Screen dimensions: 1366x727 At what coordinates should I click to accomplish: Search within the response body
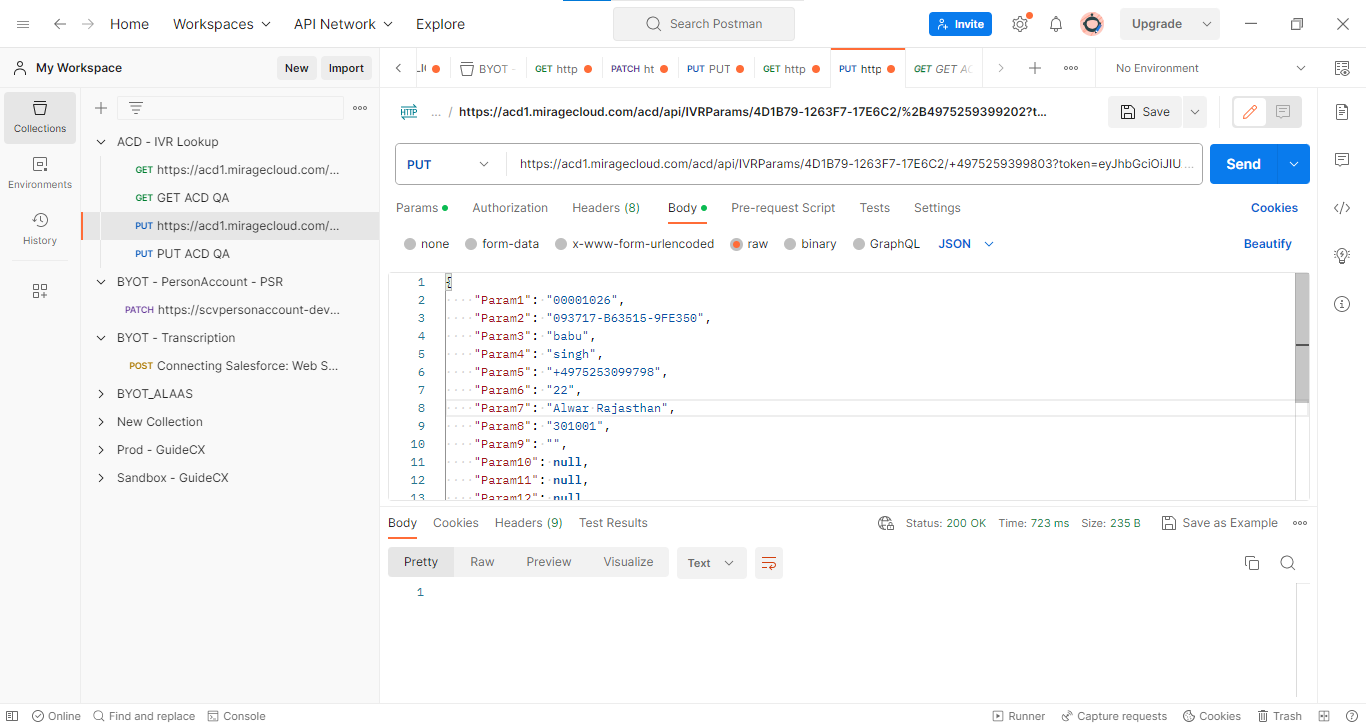(x=1288, y=563)
